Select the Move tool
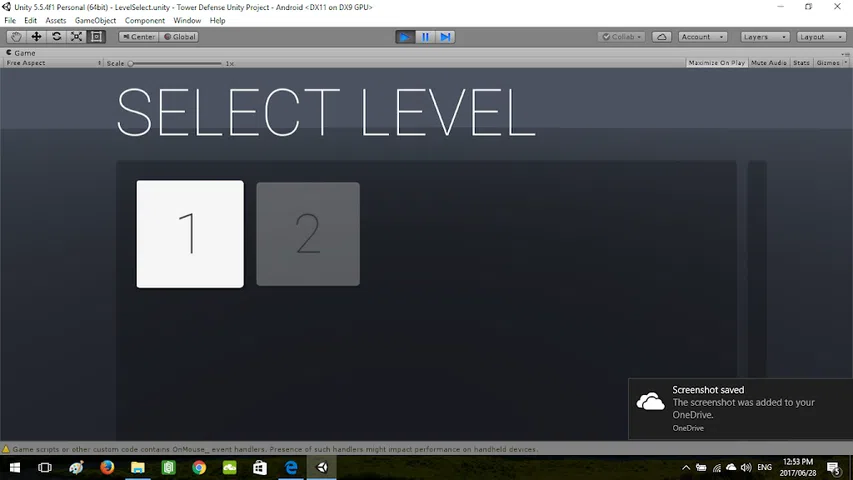This screenshot has height=480, width=853. click(36, 37)
